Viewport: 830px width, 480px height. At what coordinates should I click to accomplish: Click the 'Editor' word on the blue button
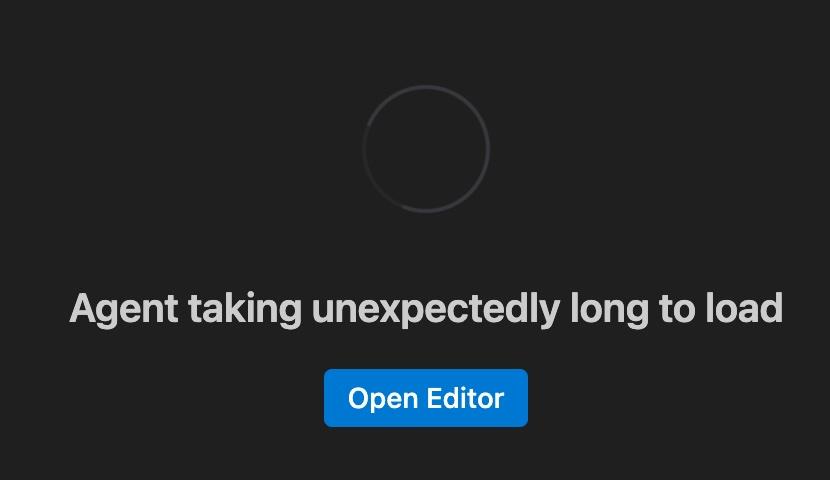pos(465,398)
